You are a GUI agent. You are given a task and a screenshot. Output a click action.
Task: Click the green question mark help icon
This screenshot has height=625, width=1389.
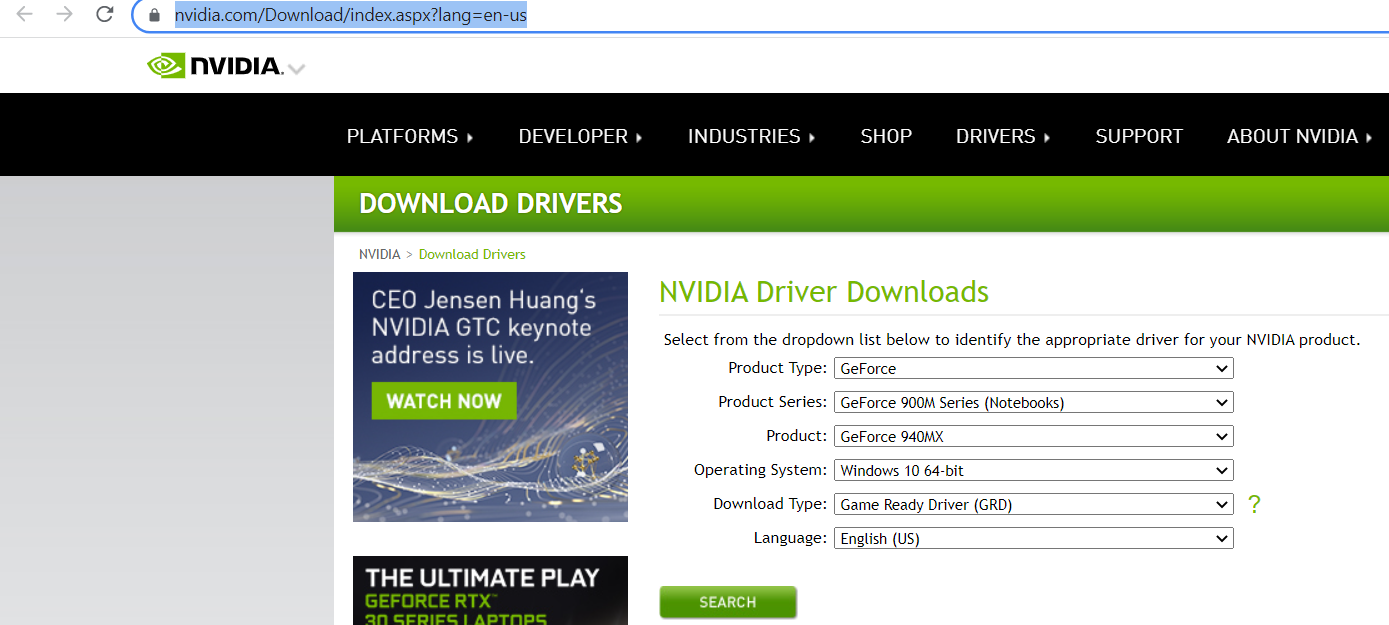click(x=1254, y=505)
